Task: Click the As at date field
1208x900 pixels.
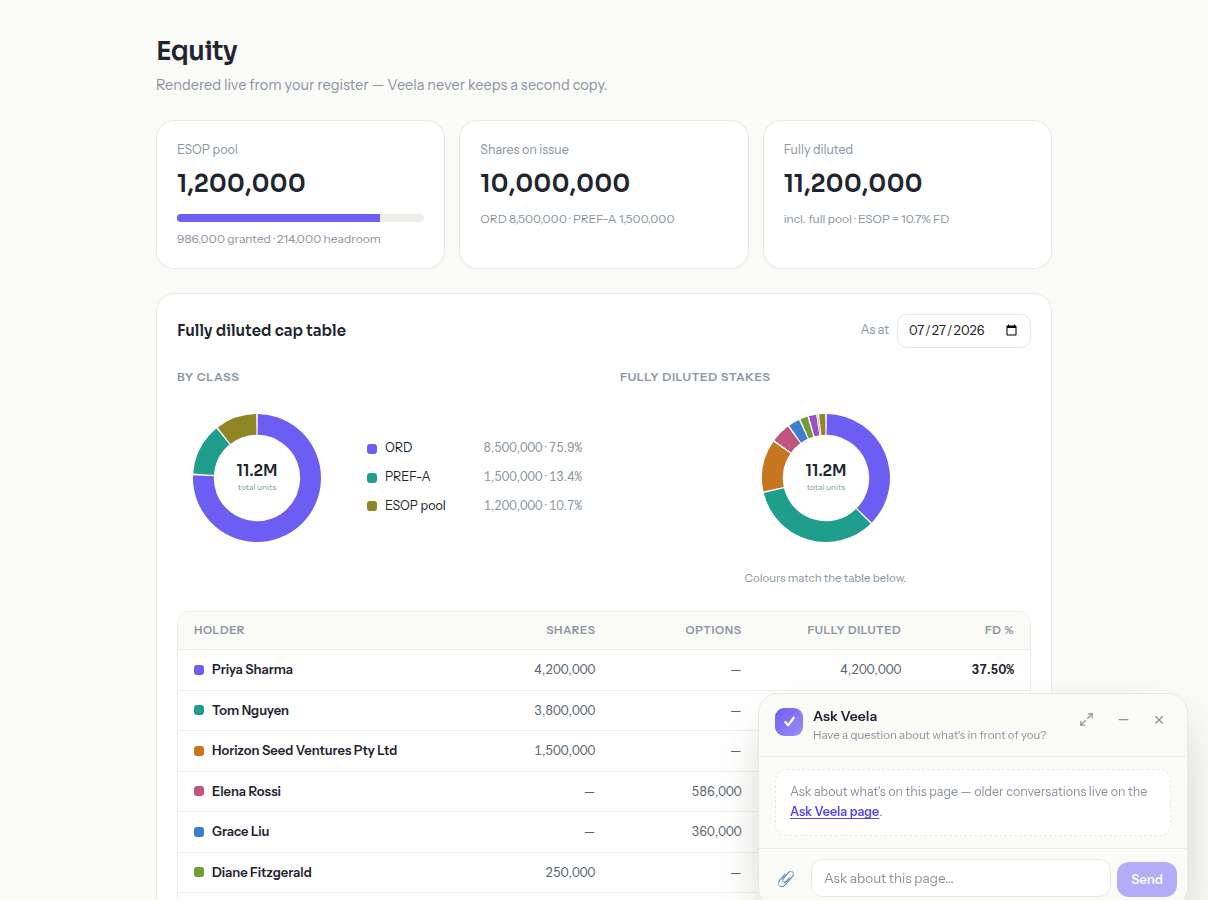Action: 963,330
